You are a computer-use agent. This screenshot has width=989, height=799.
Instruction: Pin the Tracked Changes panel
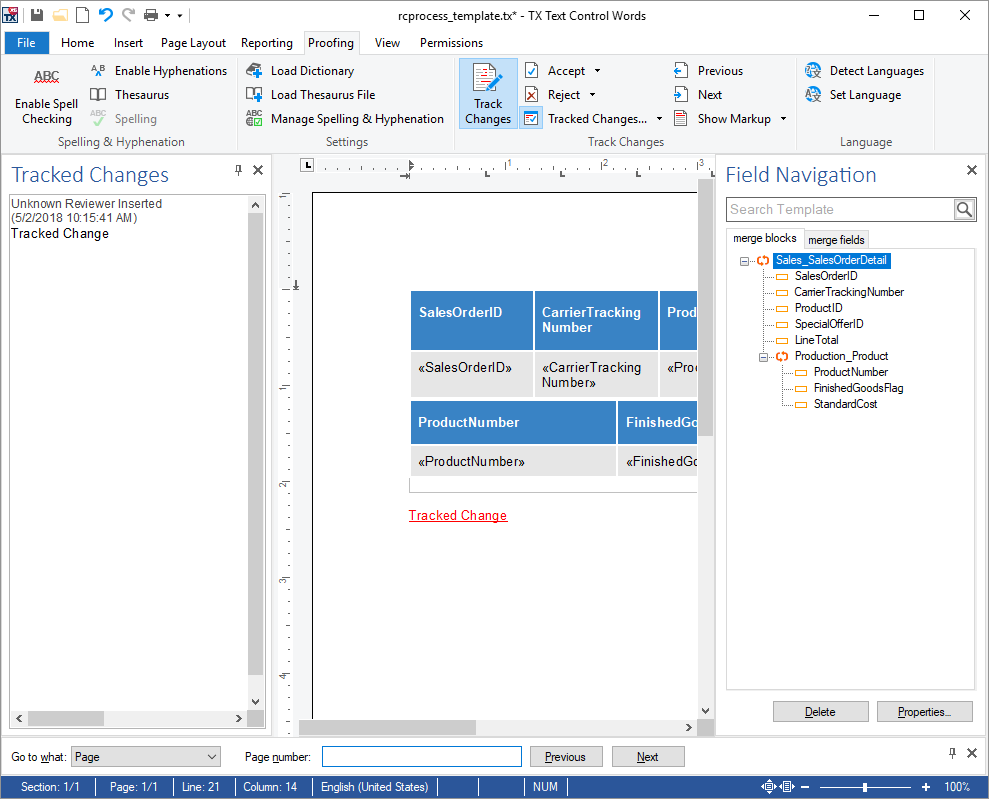[x=238, y=170]
